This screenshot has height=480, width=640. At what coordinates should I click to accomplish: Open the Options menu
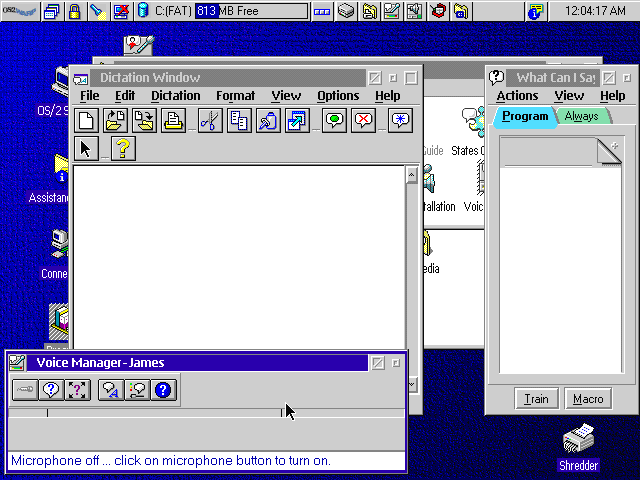pyautogui.click(x=338, y=96)
